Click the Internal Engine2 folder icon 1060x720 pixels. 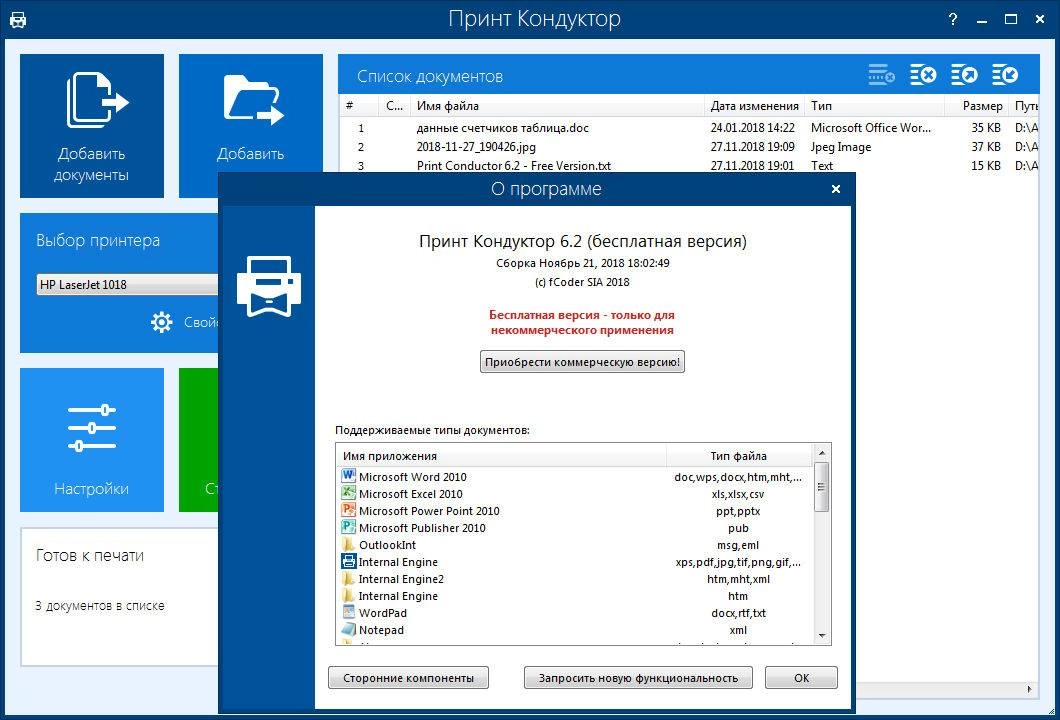click(348, 578)
